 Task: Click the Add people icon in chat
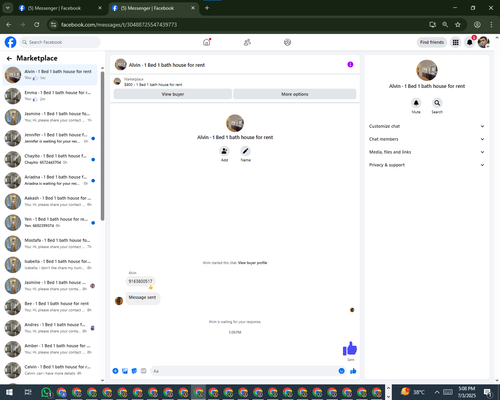224,151
